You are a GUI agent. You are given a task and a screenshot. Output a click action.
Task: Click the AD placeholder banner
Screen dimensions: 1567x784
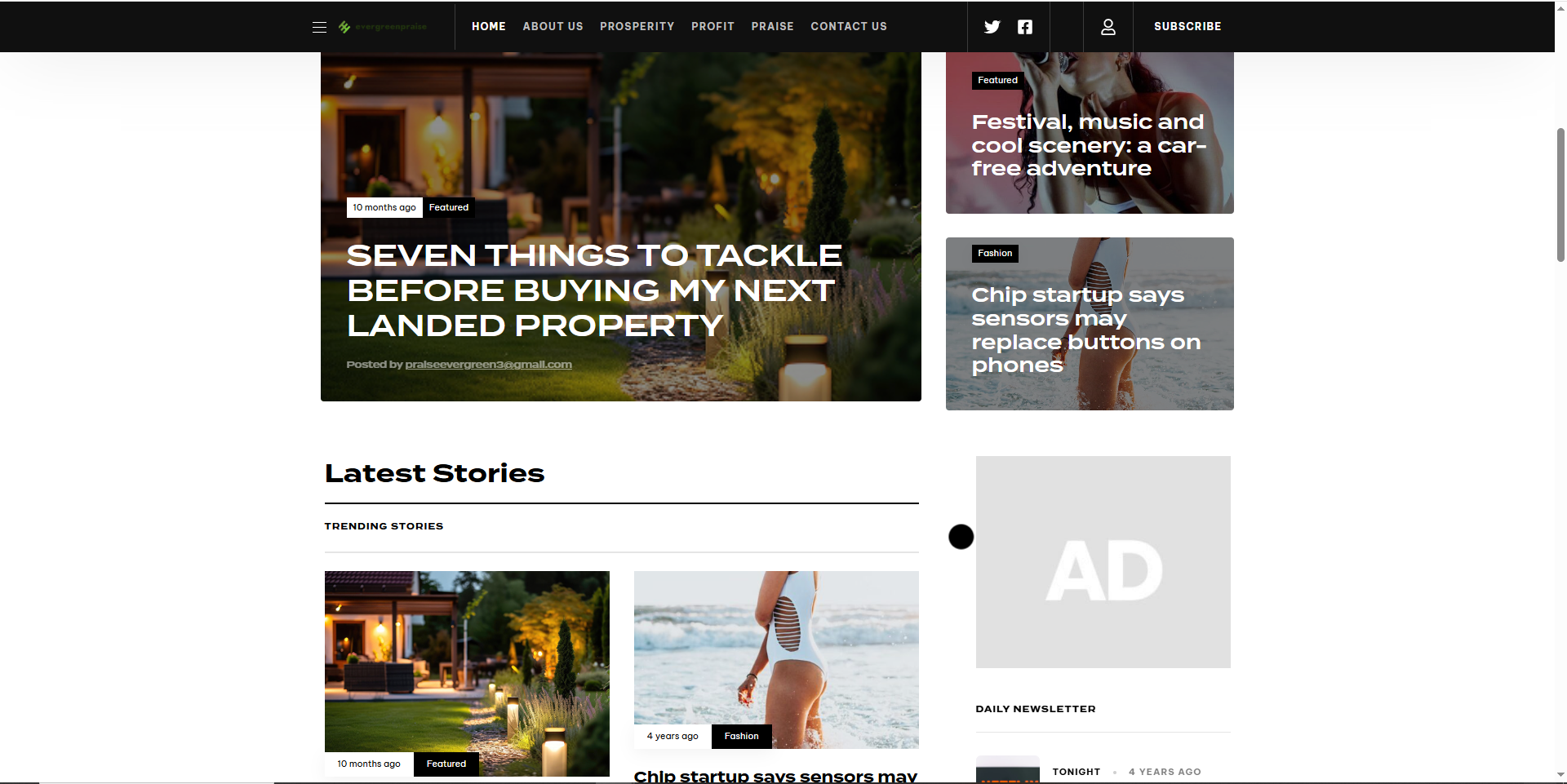tap(1103, 562)
